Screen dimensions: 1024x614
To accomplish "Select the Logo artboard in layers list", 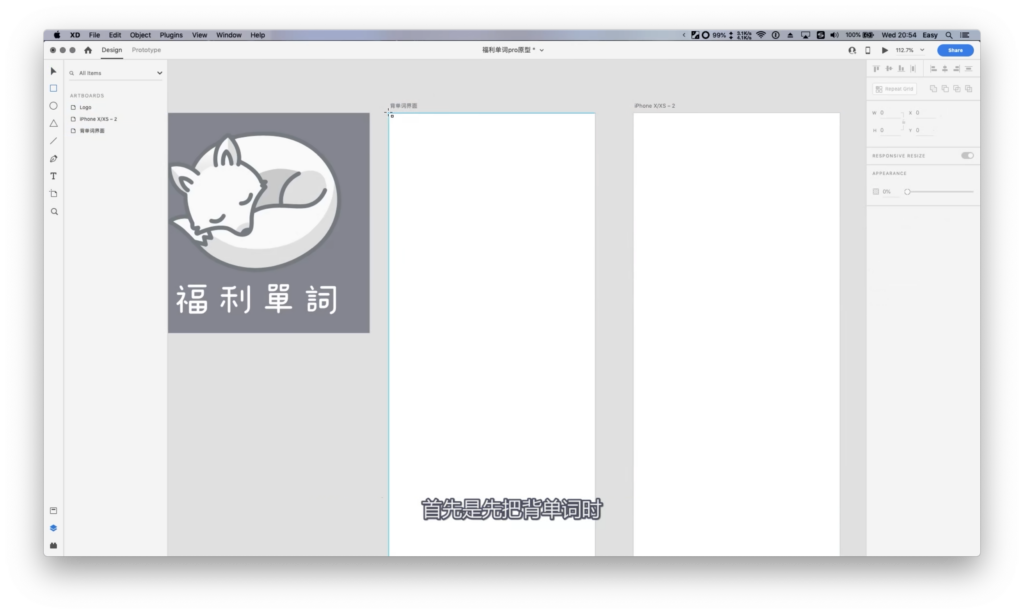I will click(x=86, y=107).
